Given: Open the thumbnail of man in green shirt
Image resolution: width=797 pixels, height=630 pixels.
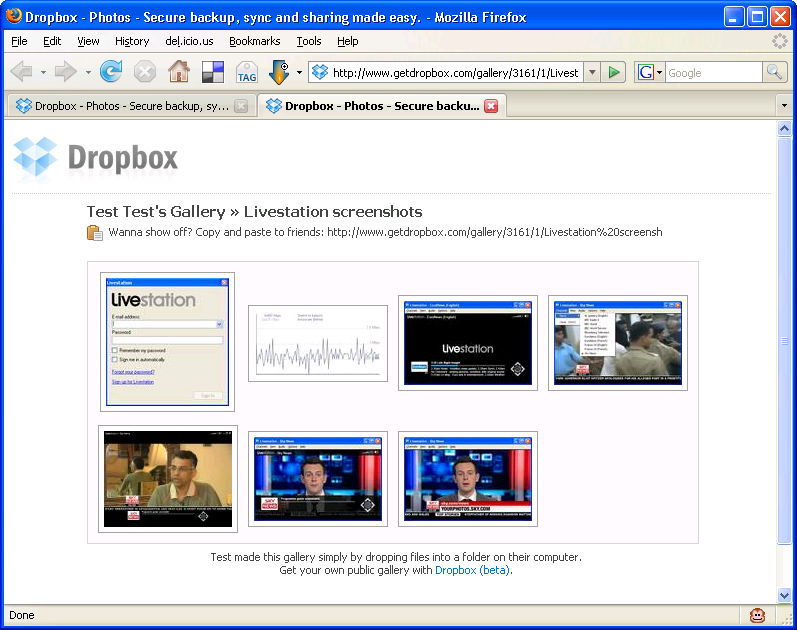Looking at the screenshot, I should (168, 479).
